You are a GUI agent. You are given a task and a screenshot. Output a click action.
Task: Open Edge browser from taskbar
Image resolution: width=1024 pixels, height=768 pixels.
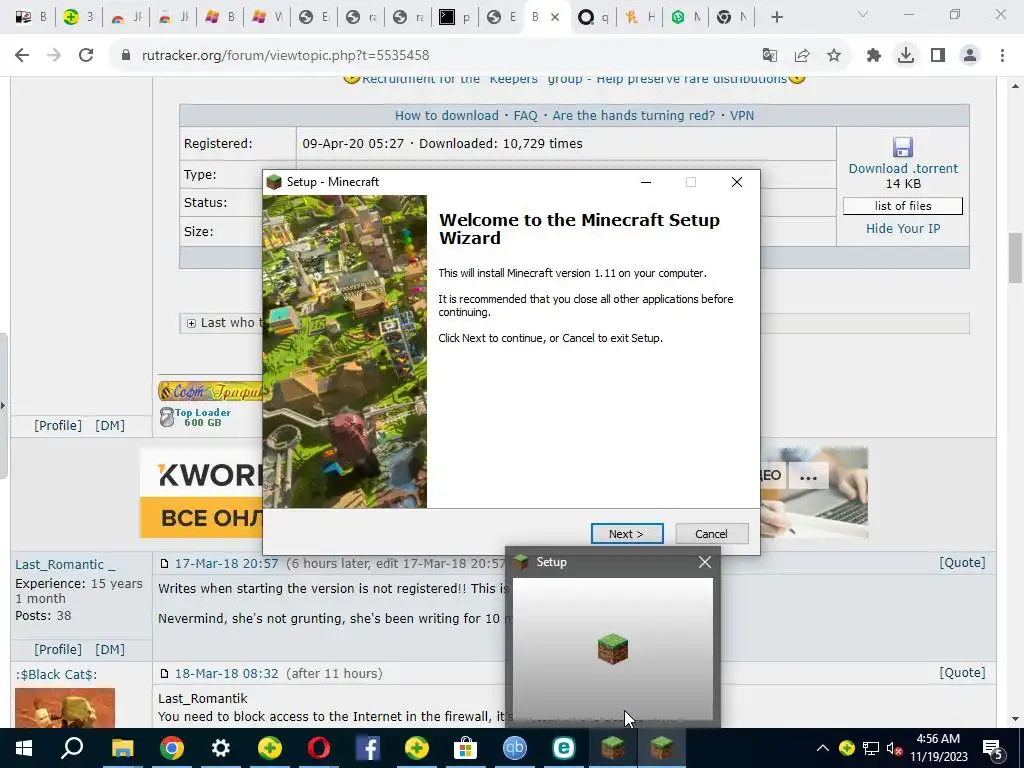click(x=564, y=748)
